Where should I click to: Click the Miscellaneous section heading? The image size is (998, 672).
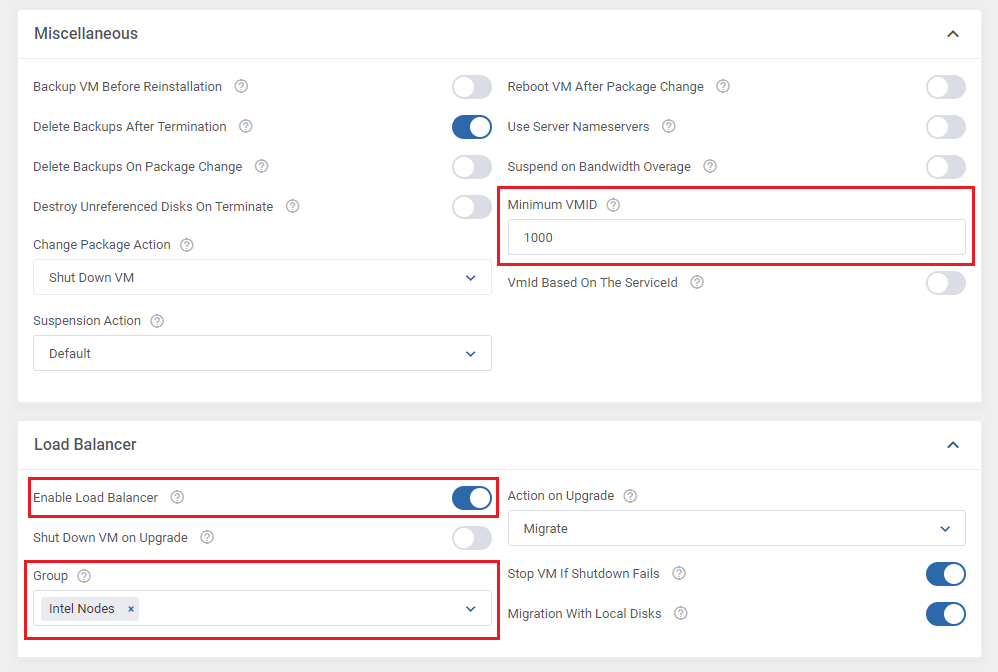[x=86, y=34]
